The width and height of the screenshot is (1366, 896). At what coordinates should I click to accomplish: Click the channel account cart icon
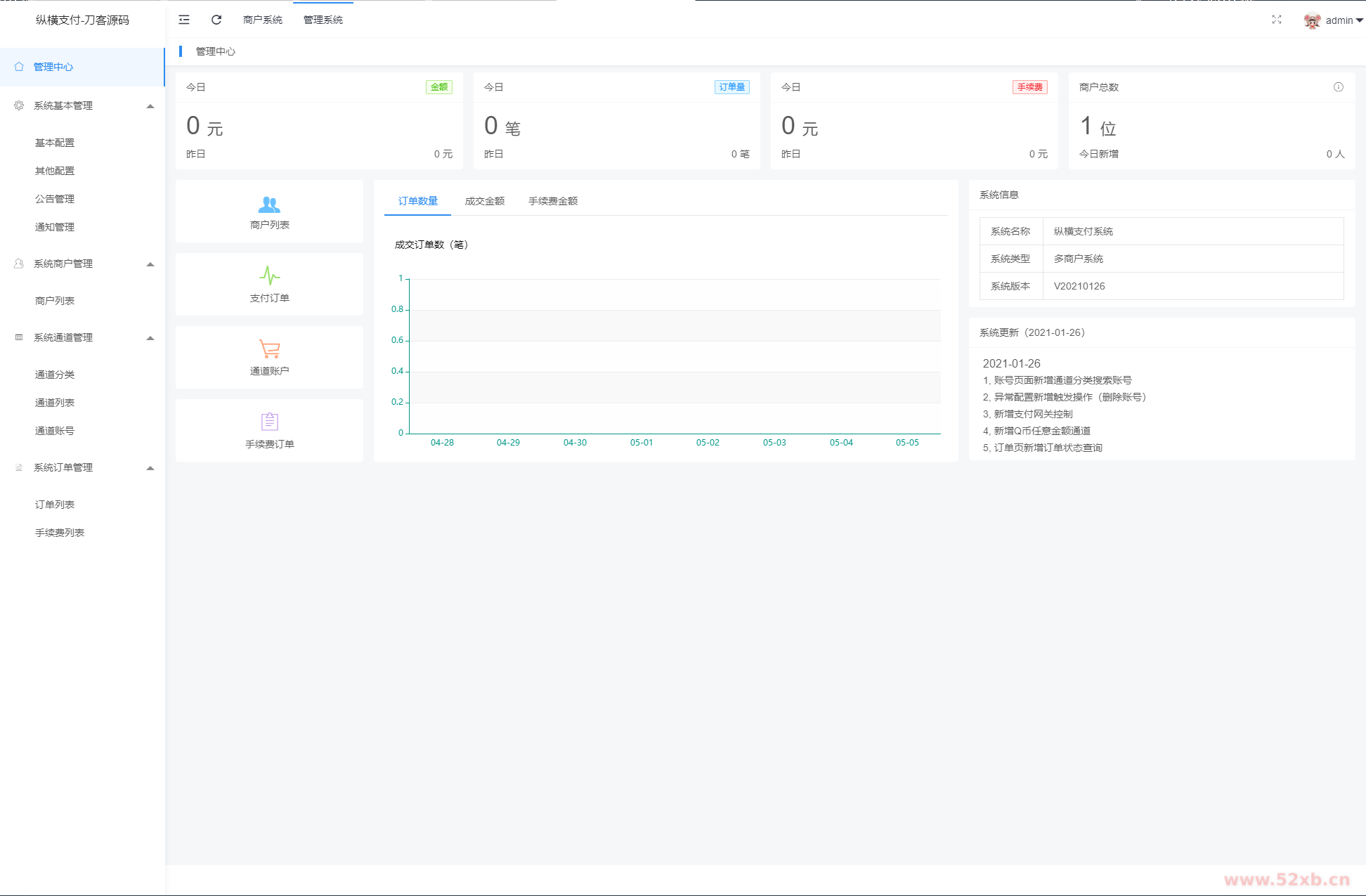coord(269,349)
